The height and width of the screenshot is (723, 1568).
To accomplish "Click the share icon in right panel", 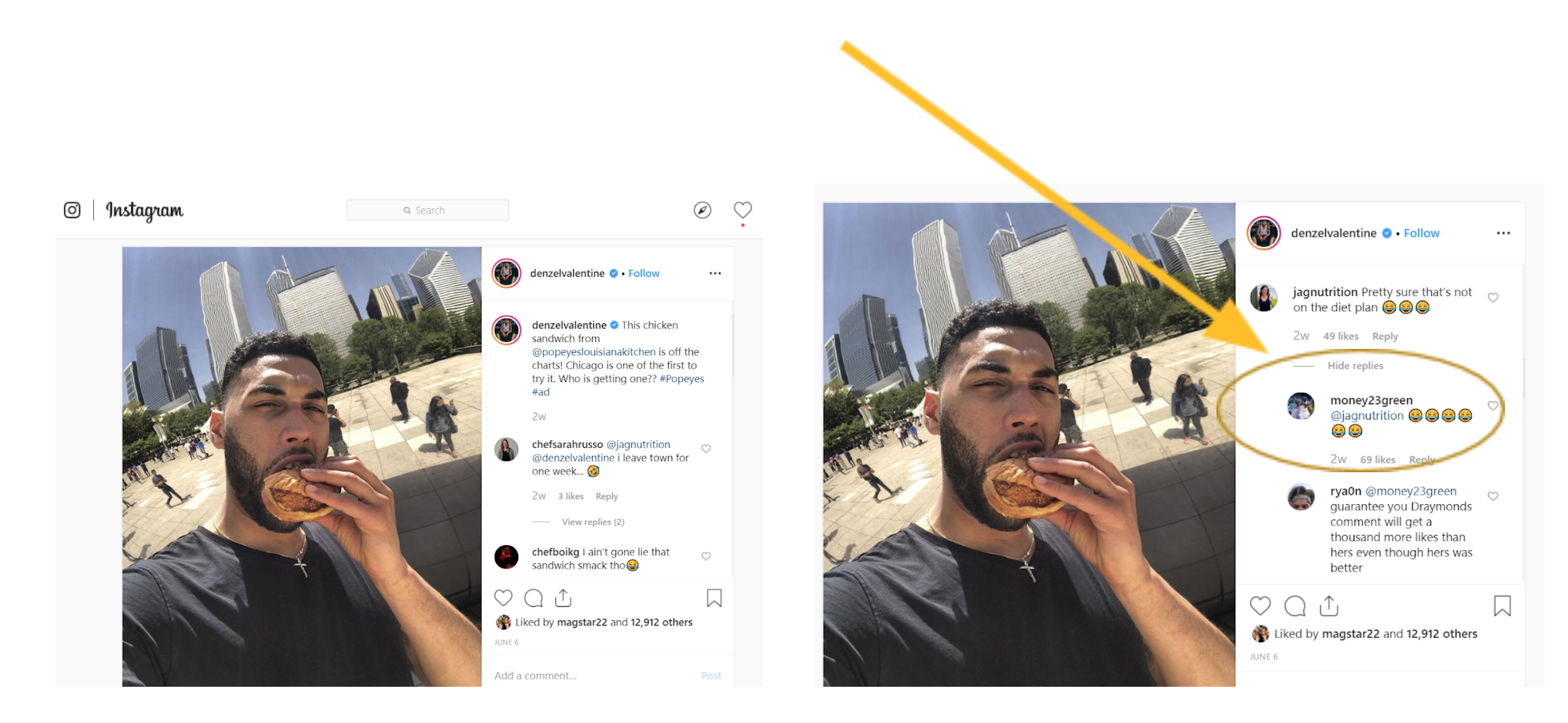I will [1329, 605].
